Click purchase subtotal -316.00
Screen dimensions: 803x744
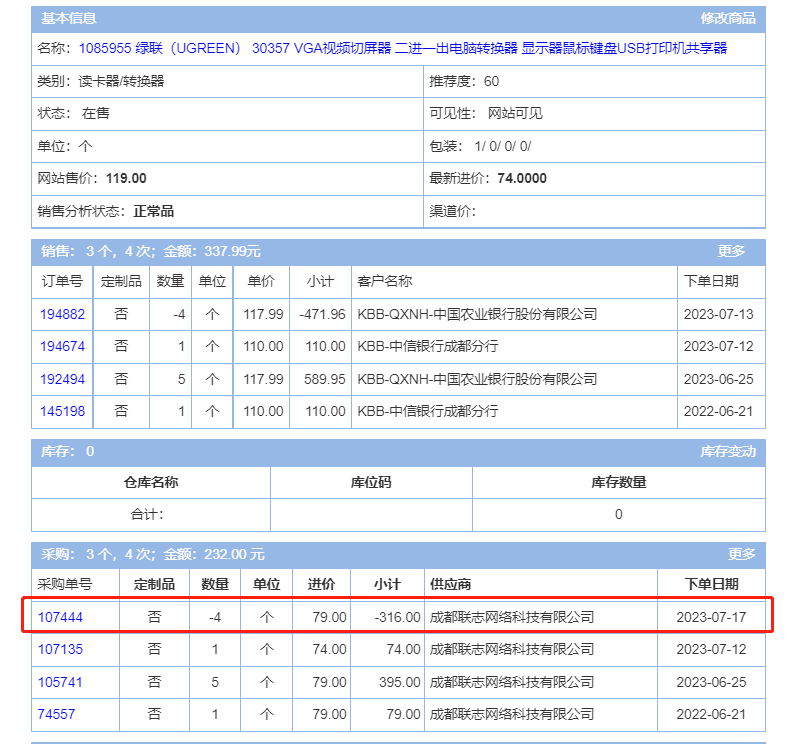pyautogui.click(x=397, y=617)
